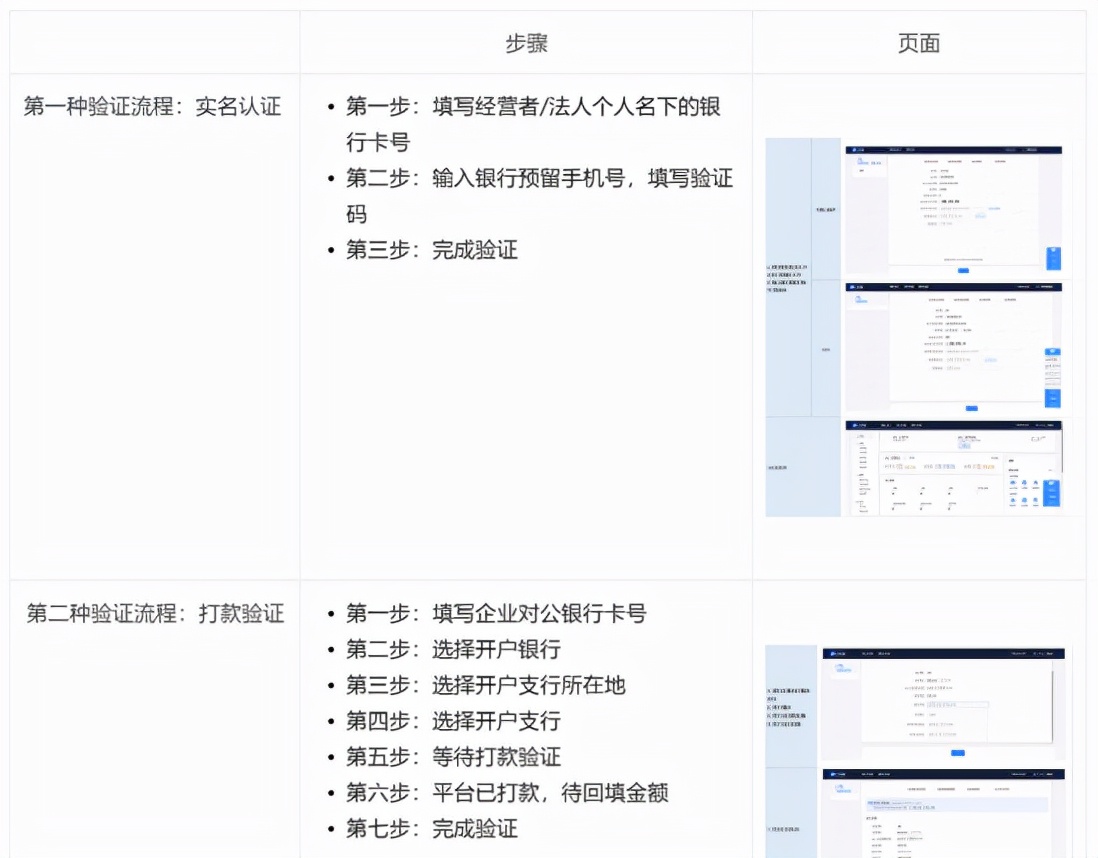Click the blue logo badge in the dashboard screenshot
The image size is (1098, 858).
click(x=855, y=425)
